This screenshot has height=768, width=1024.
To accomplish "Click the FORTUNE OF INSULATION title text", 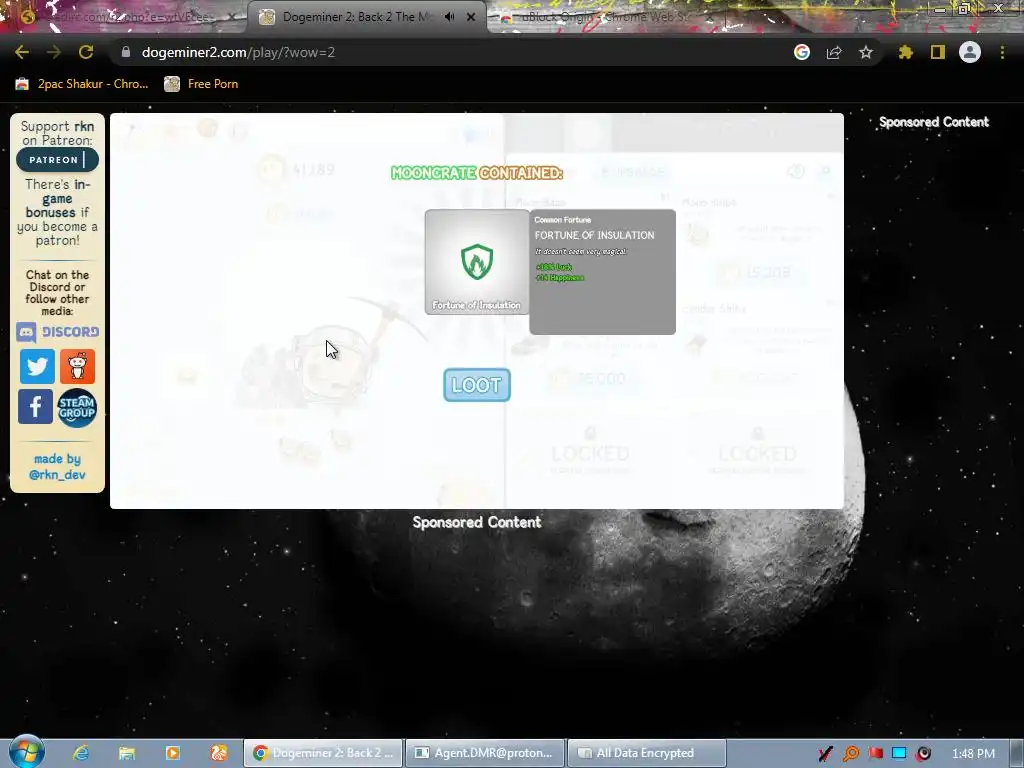I will tap(594, 235).
